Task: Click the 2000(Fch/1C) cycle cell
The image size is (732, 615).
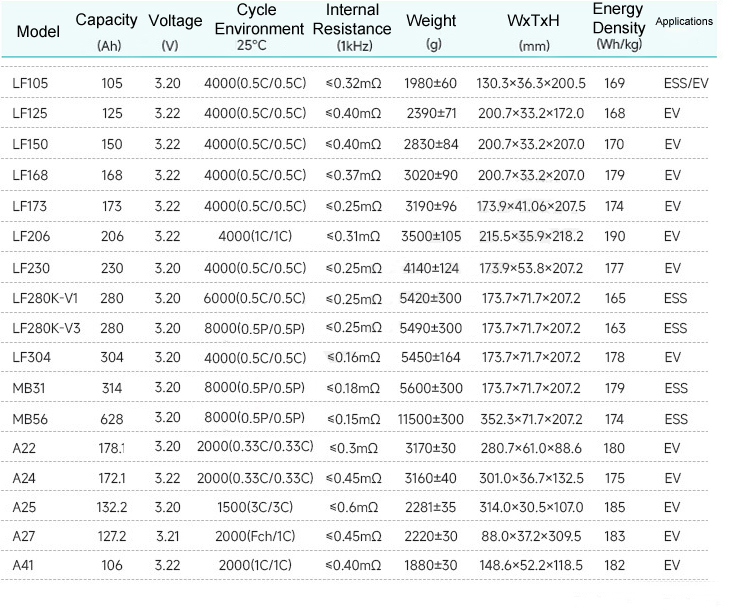Action: (255, 537)
